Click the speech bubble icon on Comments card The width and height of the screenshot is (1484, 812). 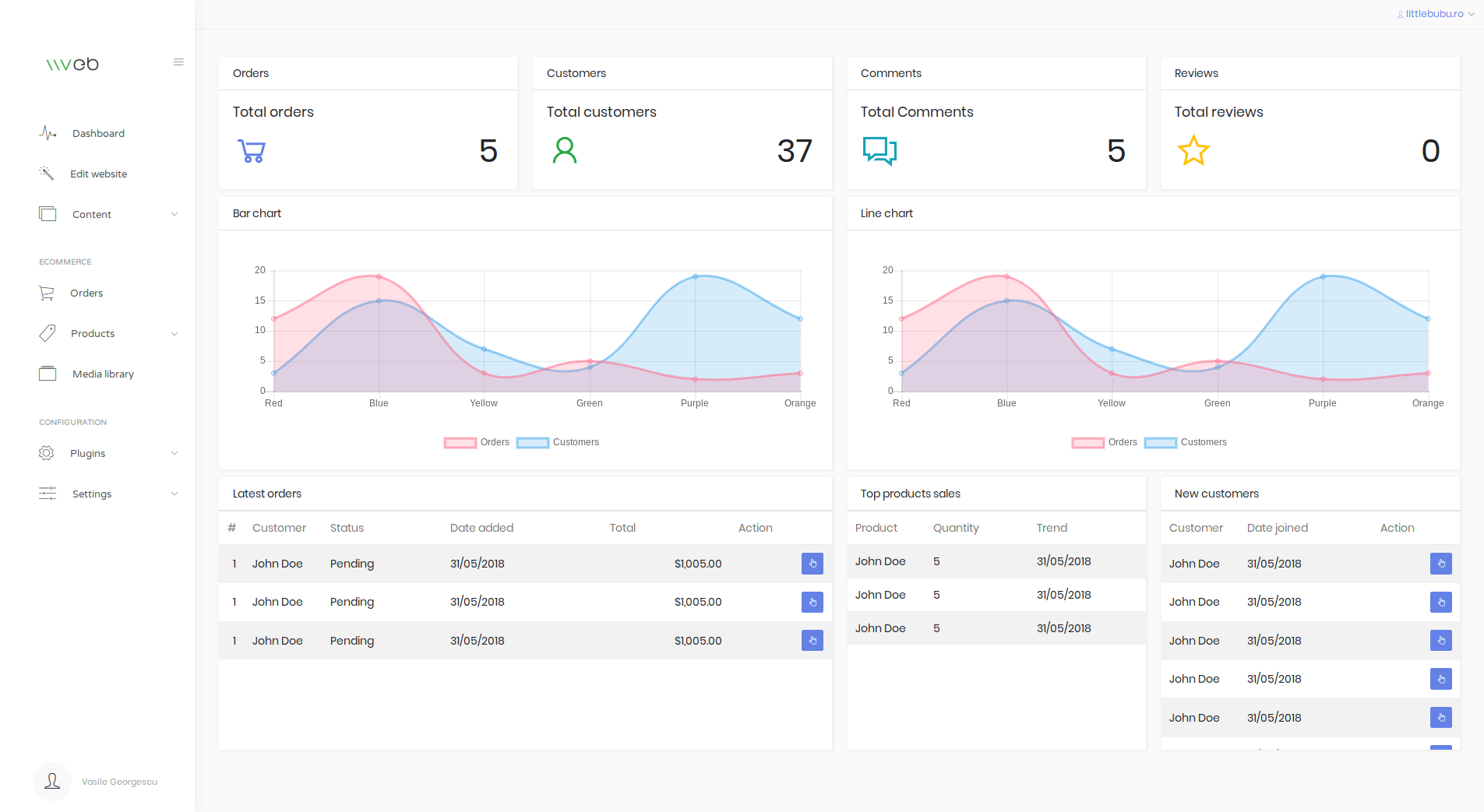879,151
